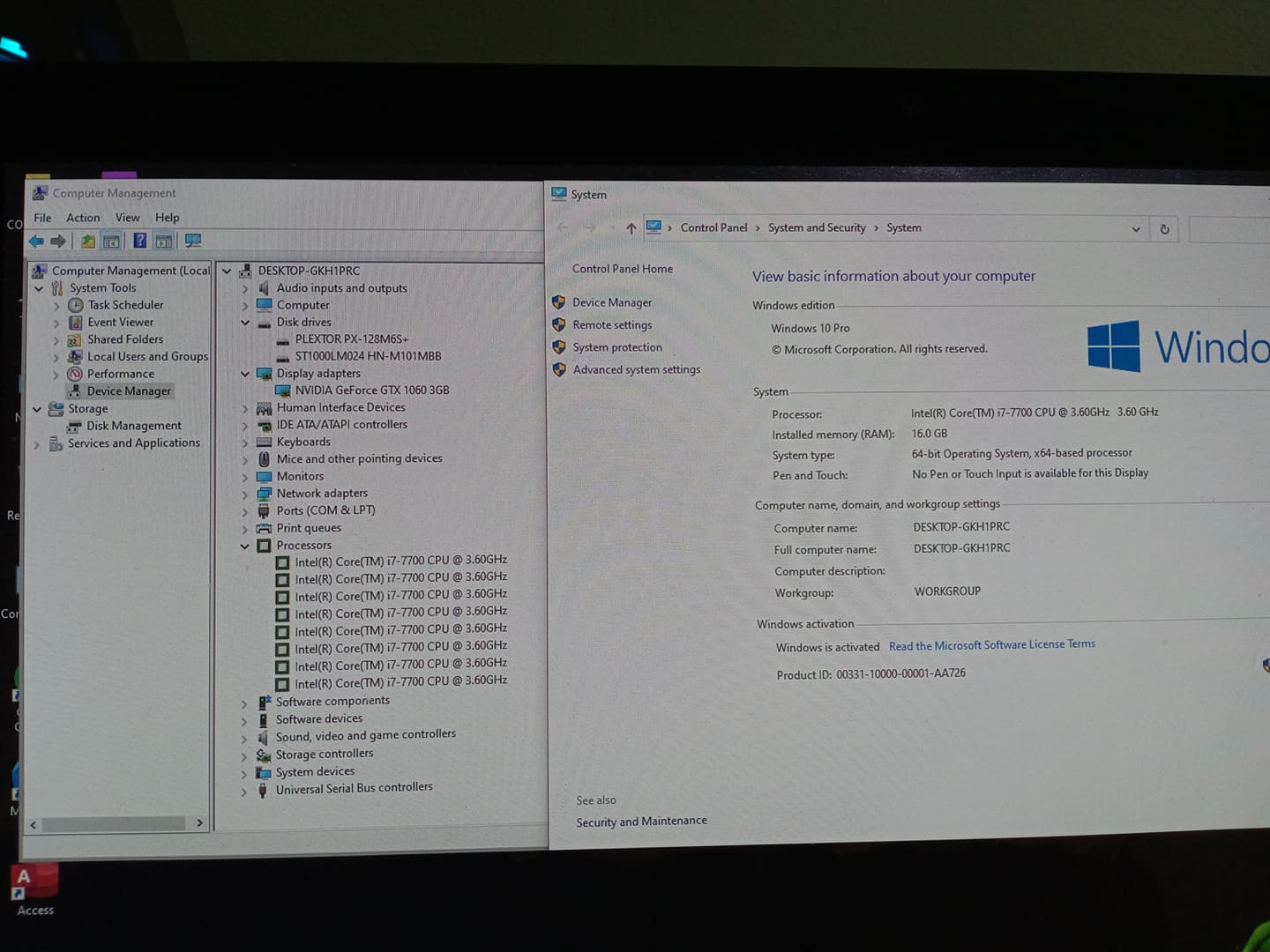Select Human Interface Devices category
Screen dimensions: 1270x952
tap(340, 407)
